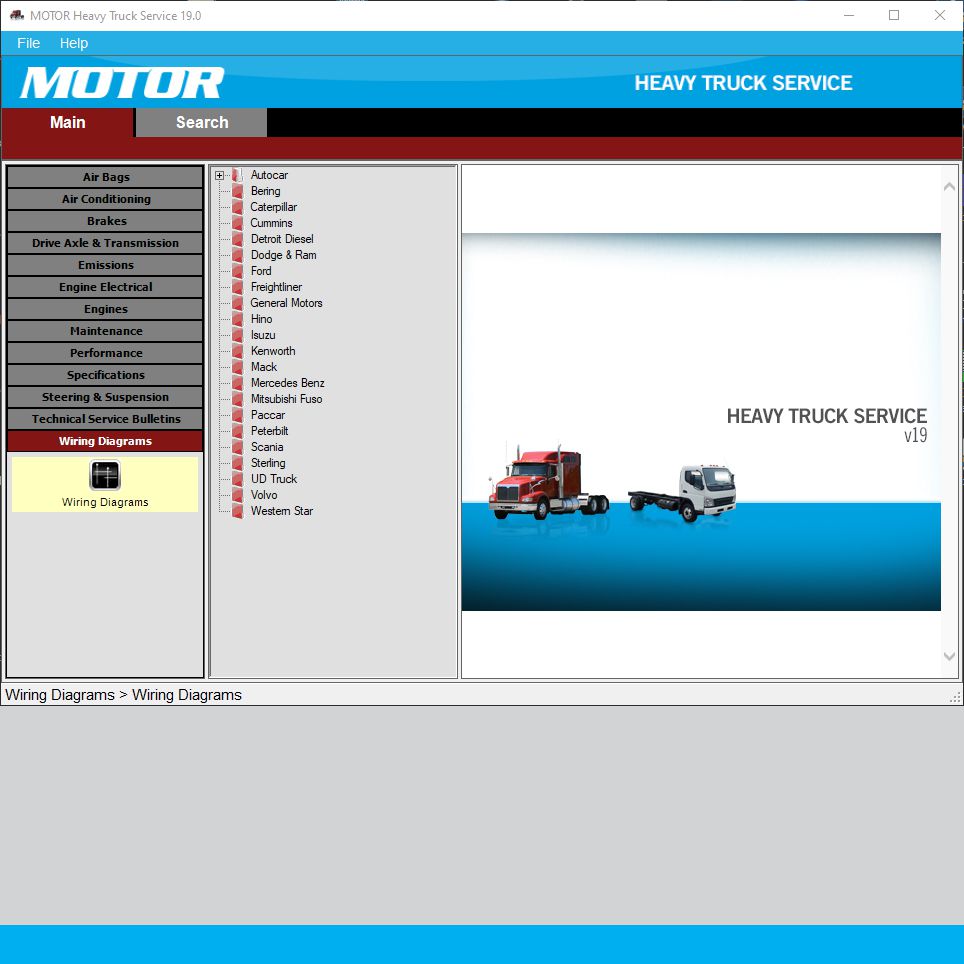Open the Help menu
Viewport: 964px width, 964px height.
click(73, 43)
